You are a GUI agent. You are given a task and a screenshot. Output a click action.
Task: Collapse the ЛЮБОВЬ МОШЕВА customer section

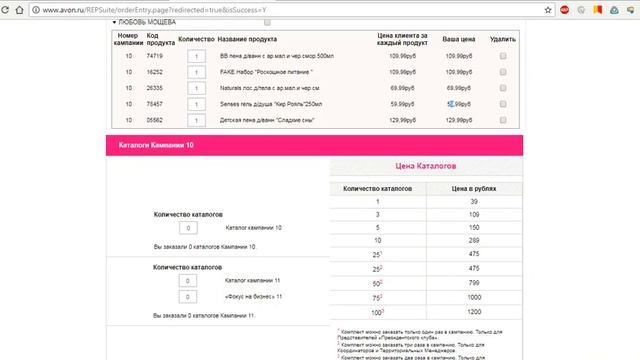tap(114, 22)
